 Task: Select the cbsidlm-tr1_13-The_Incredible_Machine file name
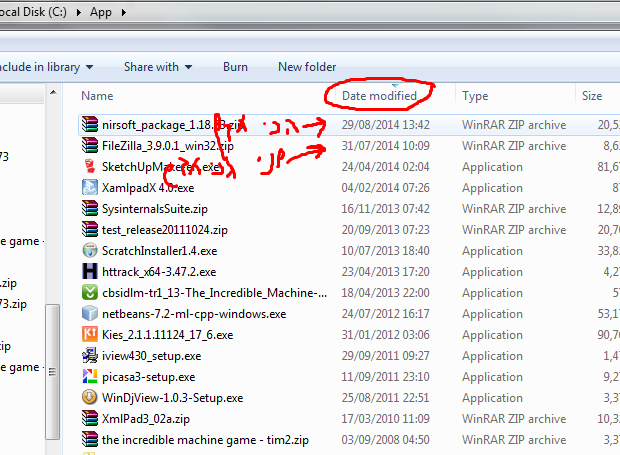pos(214,293)
